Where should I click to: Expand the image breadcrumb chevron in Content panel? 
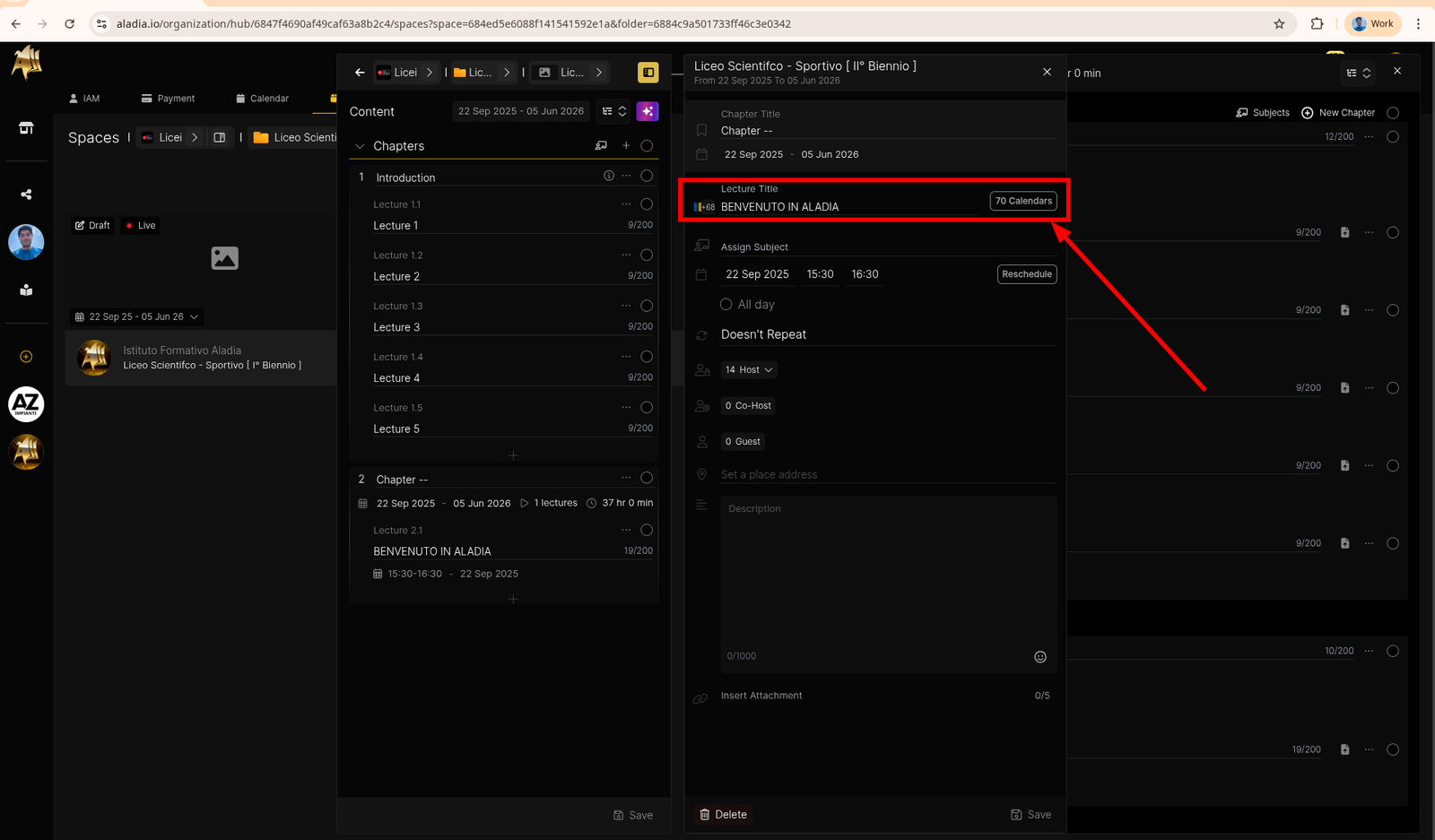pyautogui.click(x=599, y=73)
